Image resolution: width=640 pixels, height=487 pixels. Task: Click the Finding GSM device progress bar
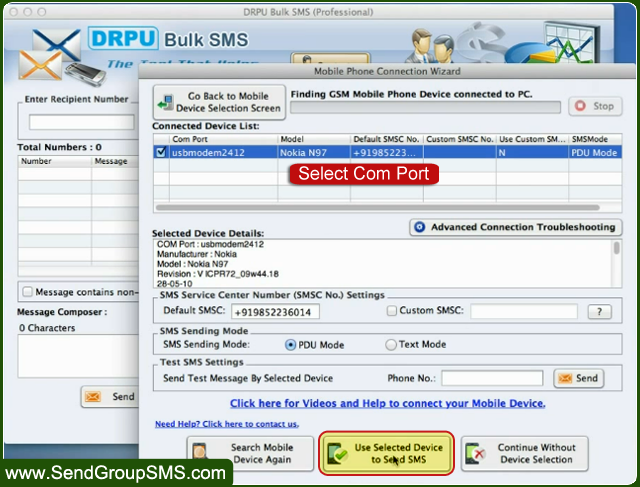(x=425, y=107)
